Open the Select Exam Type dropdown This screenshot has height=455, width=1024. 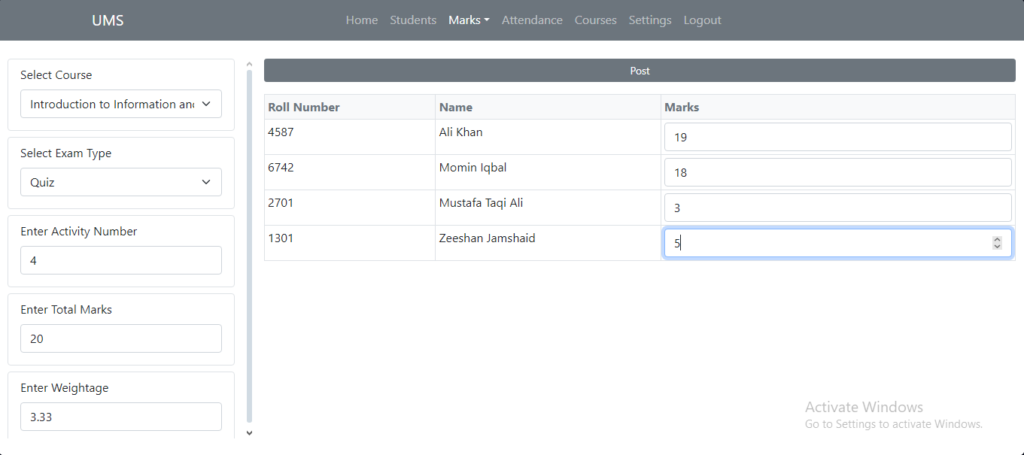121,182
